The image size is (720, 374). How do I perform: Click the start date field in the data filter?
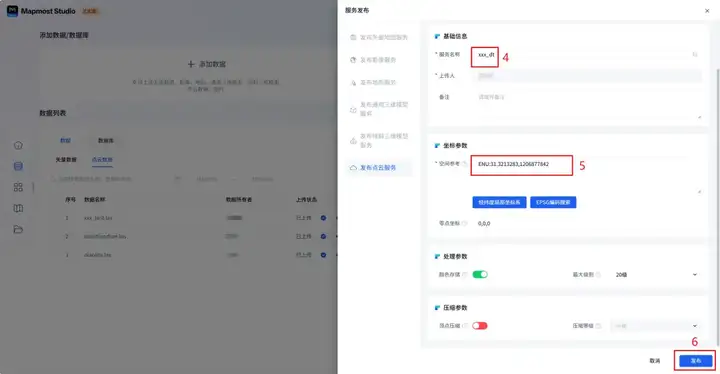[207, 179]
